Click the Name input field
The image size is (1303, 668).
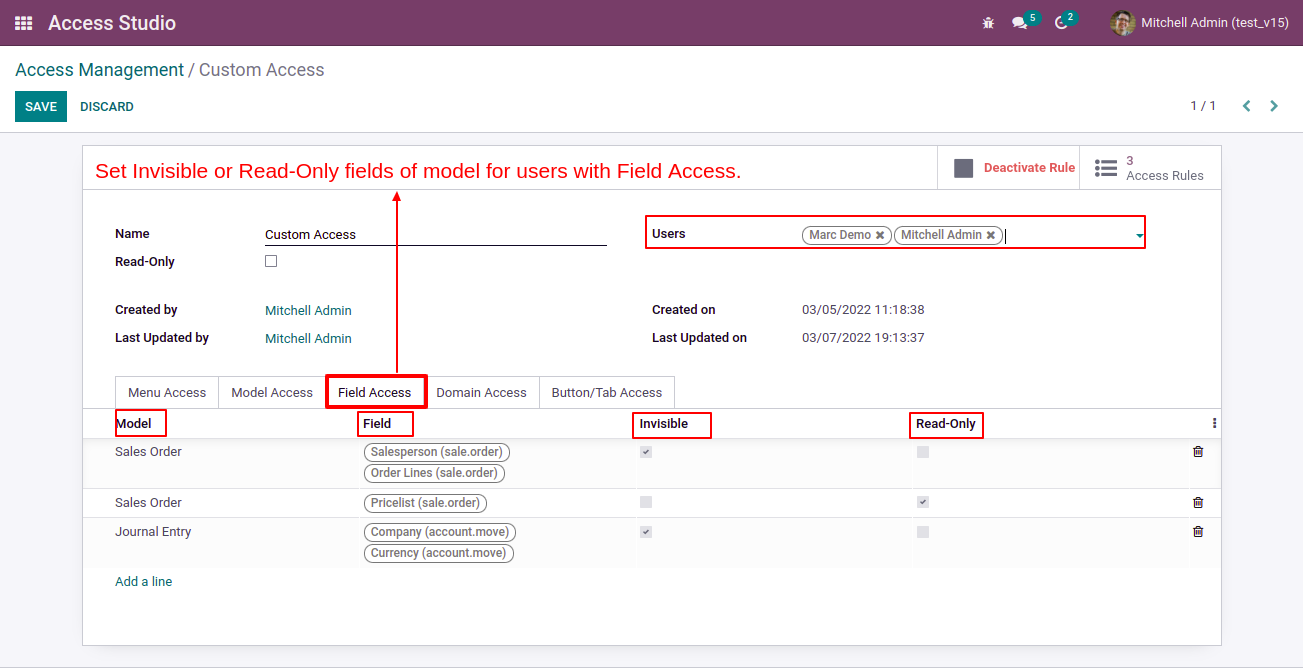(435, 235)
